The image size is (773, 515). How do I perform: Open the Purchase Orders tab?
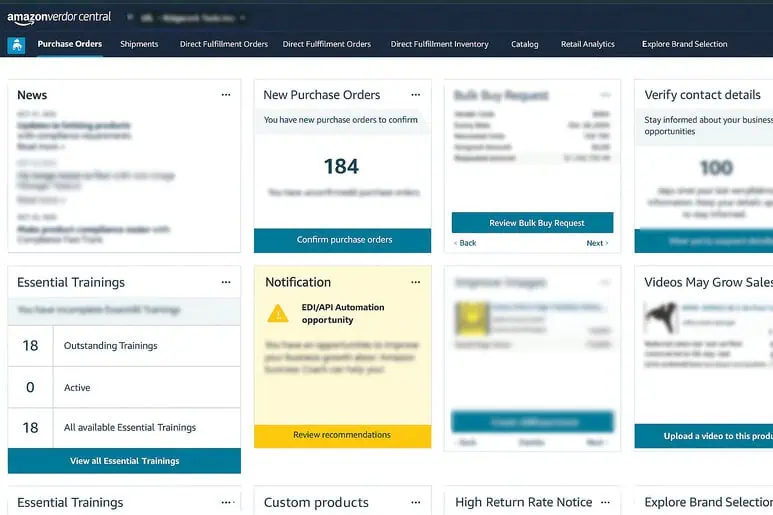(x=70, y=44)
